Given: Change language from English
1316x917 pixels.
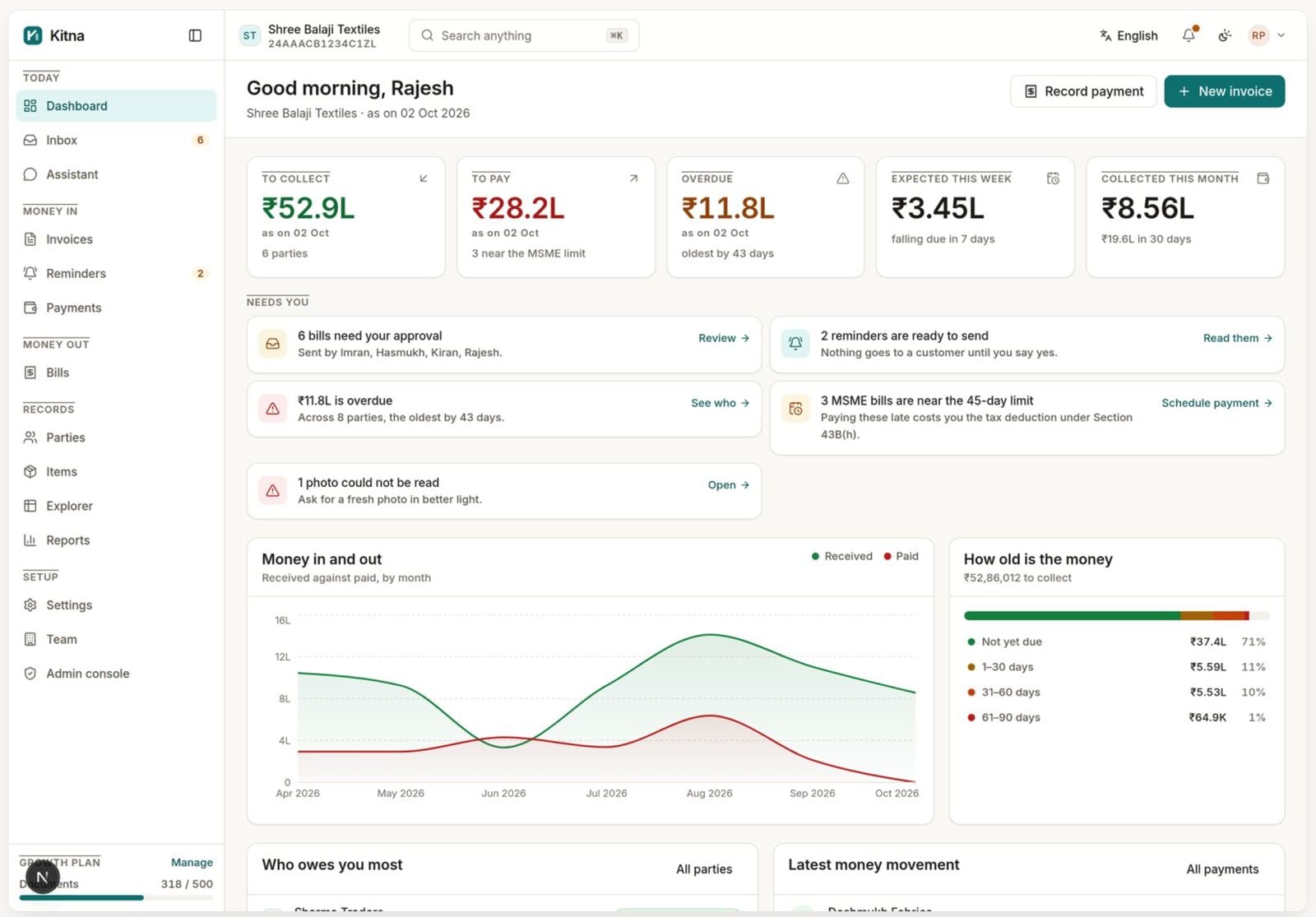Looking at the screenshot, I should [1128, 35].
